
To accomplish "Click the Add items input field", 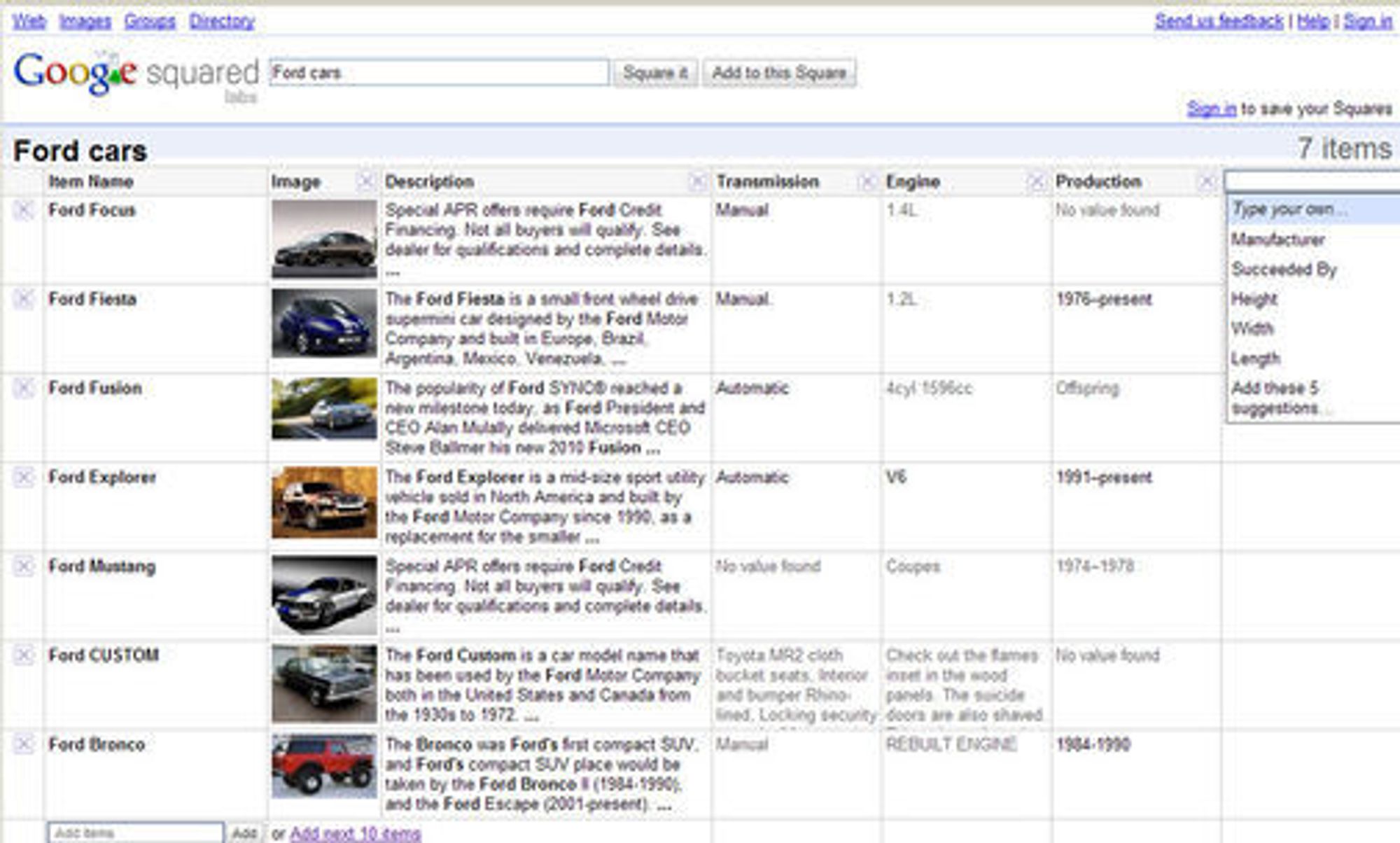I will pyautogui.click(x=136, y=832).
